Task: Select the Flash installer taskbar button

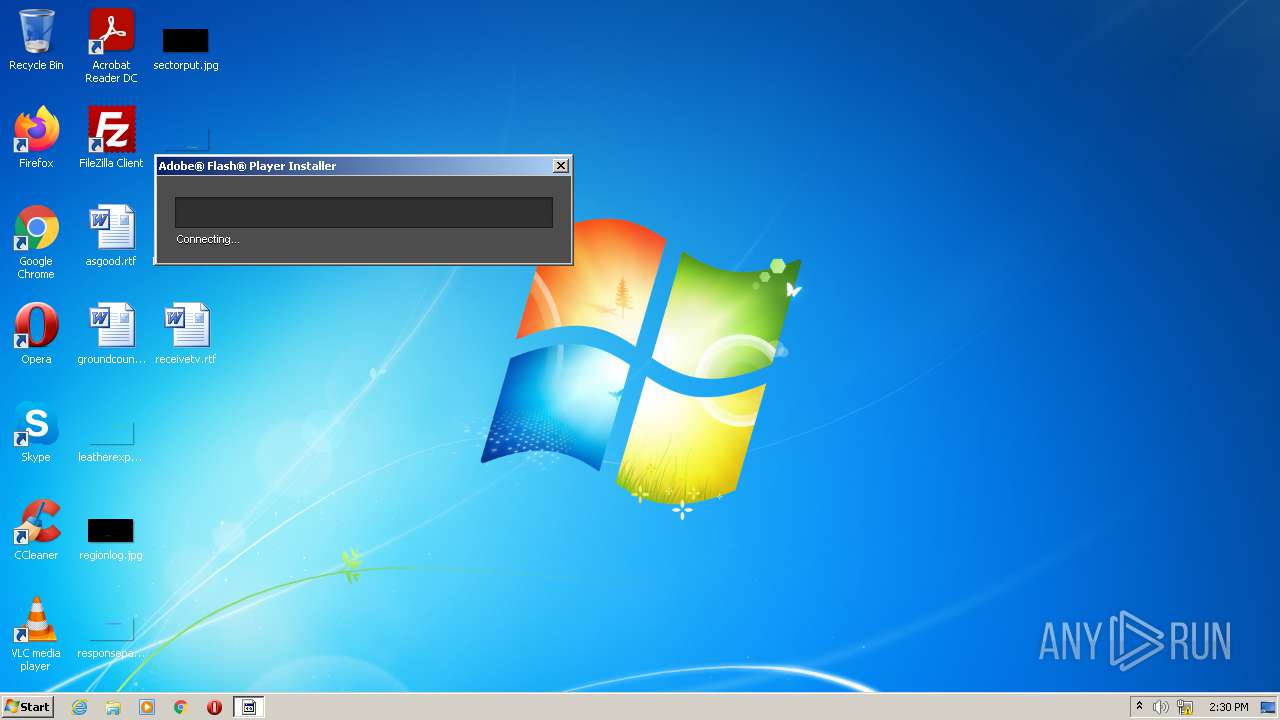Action: point(249,707)
